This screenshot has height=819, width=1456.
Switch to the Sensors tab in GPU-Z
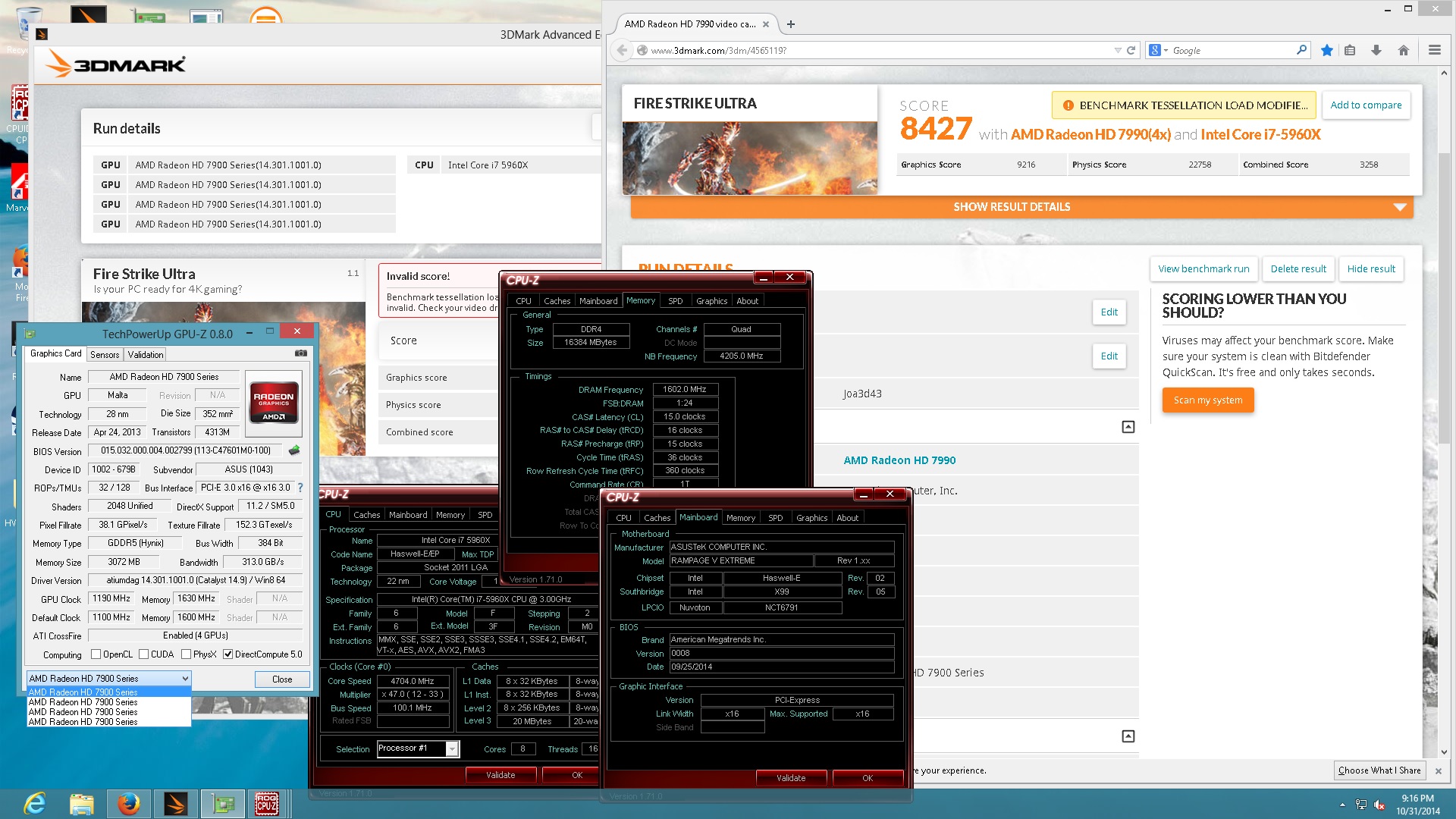(105, 354)
